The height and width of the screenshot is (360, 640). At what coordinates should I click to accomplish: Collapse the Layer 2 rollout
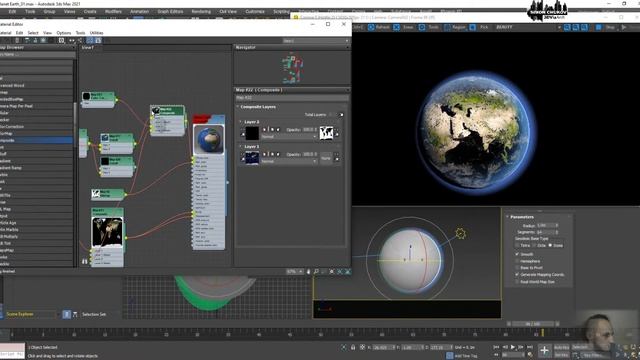coord(240,122)
